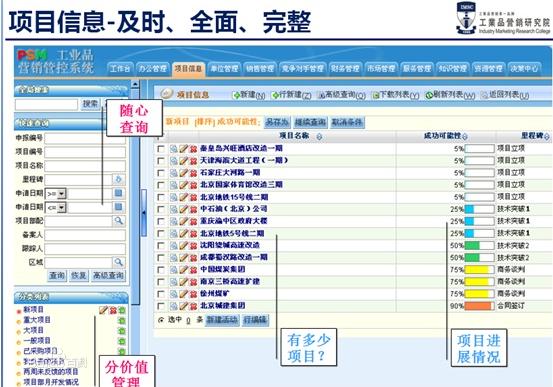Edit the 天津海滨大道工程 row with pencil icon
The height and width of the screenshot is (387, 553).
[x=183, y=161]
